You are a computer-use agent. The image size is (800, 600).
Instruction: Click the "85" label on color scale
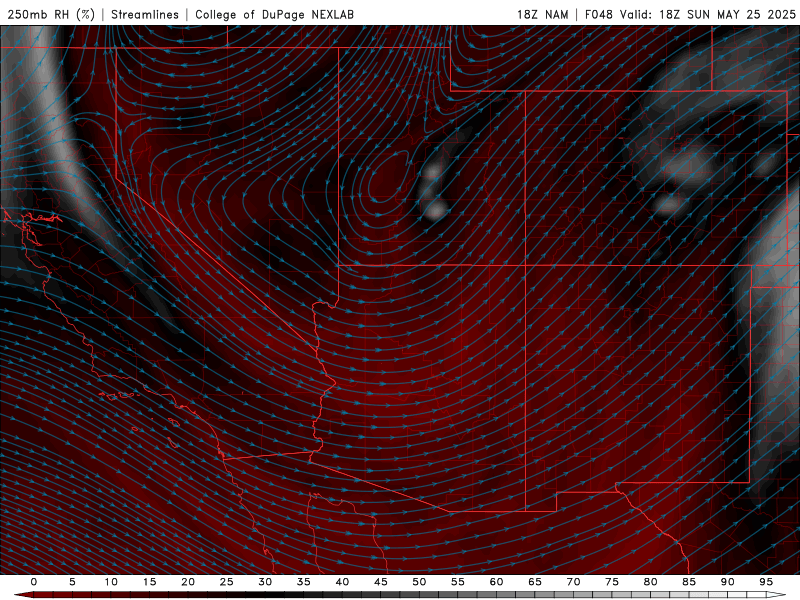coord(689,582)
